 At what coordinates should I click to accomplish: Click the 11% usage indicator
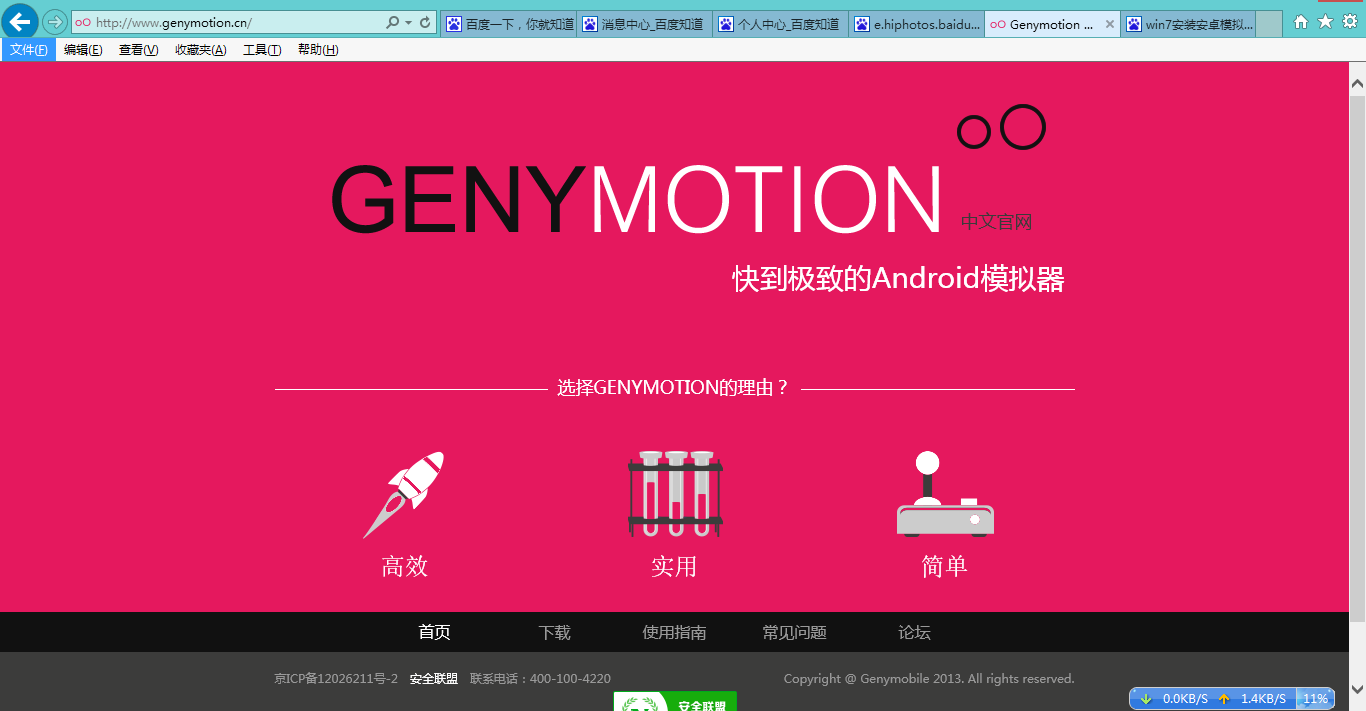tap(1315, 699)
